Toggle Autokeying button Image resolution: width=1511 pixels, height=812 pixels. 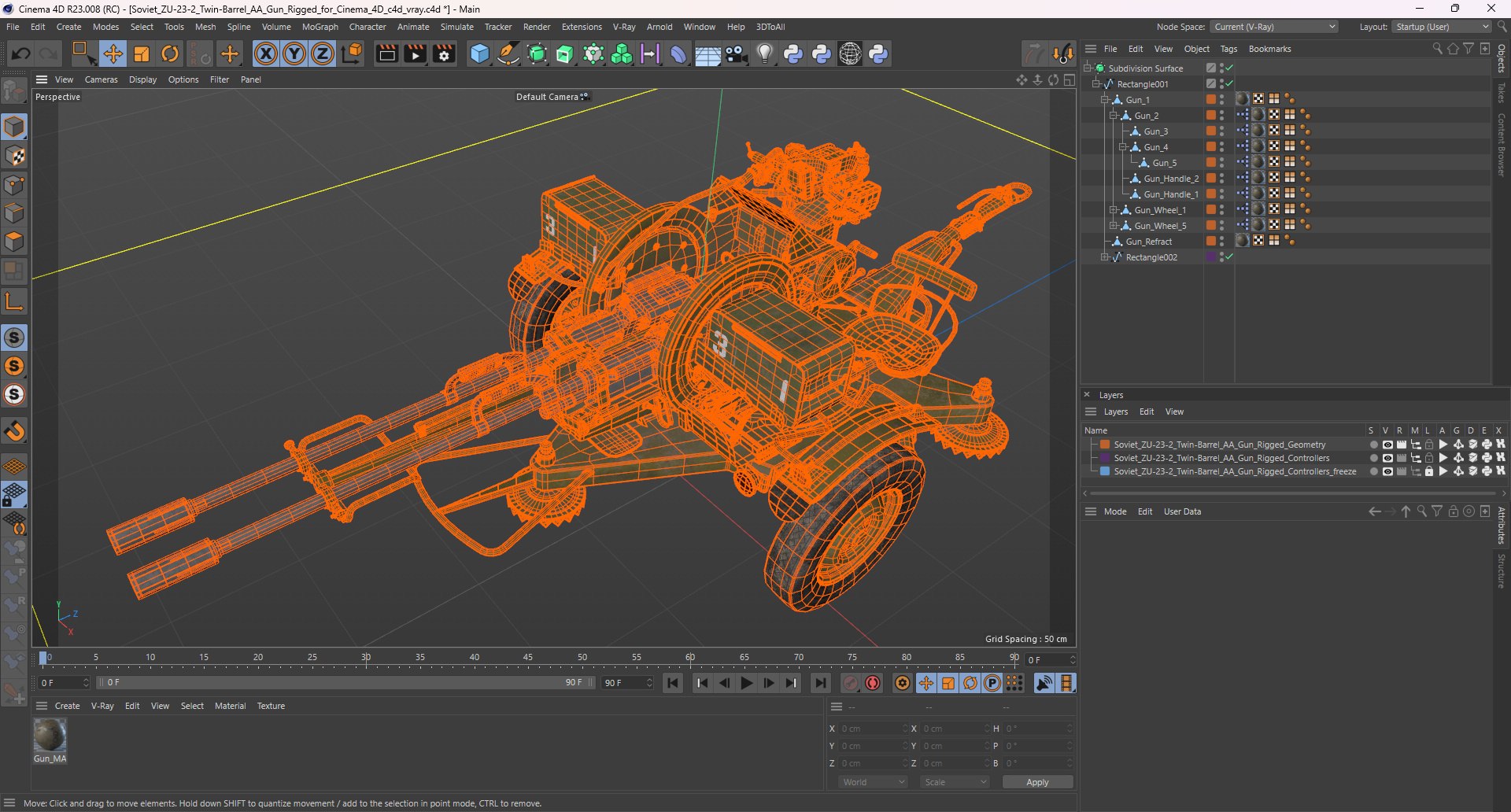[x=873, y=683]
